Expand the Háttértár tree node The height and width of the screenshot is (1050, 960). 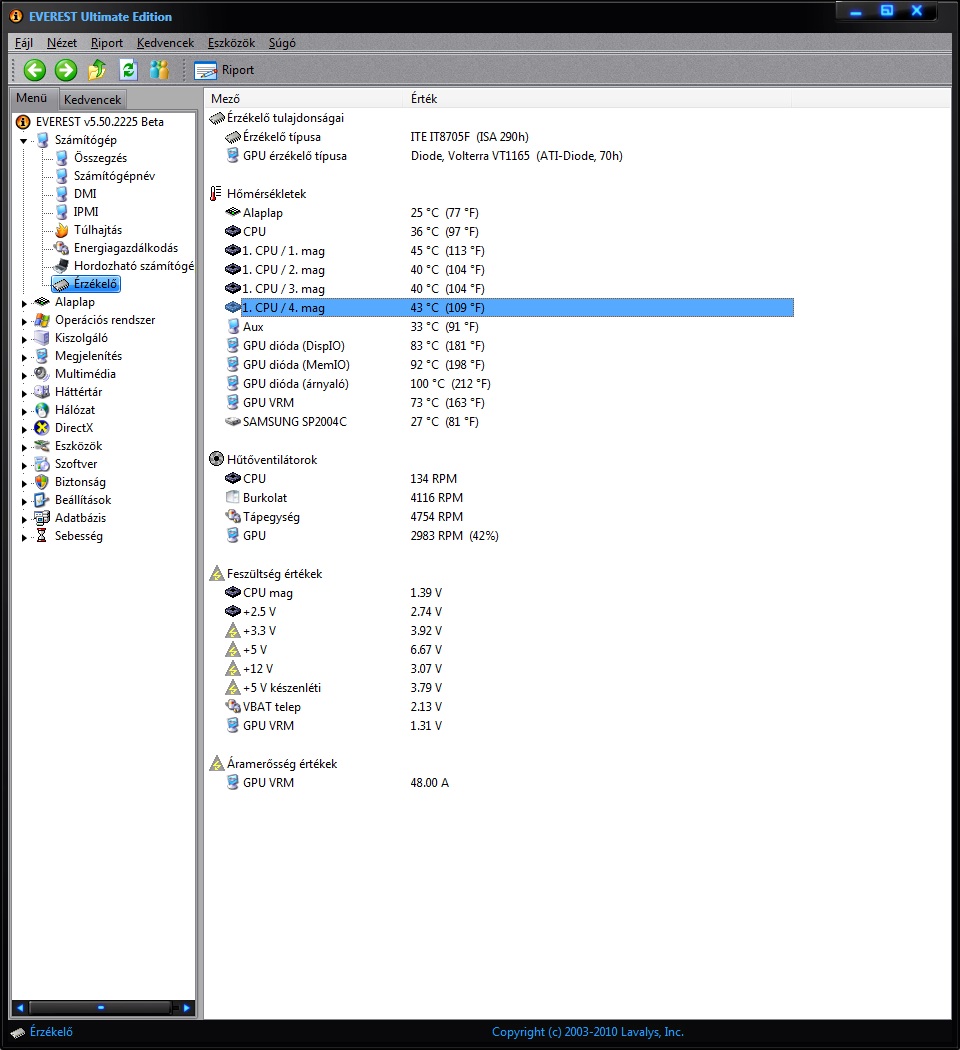click(24, 393)
